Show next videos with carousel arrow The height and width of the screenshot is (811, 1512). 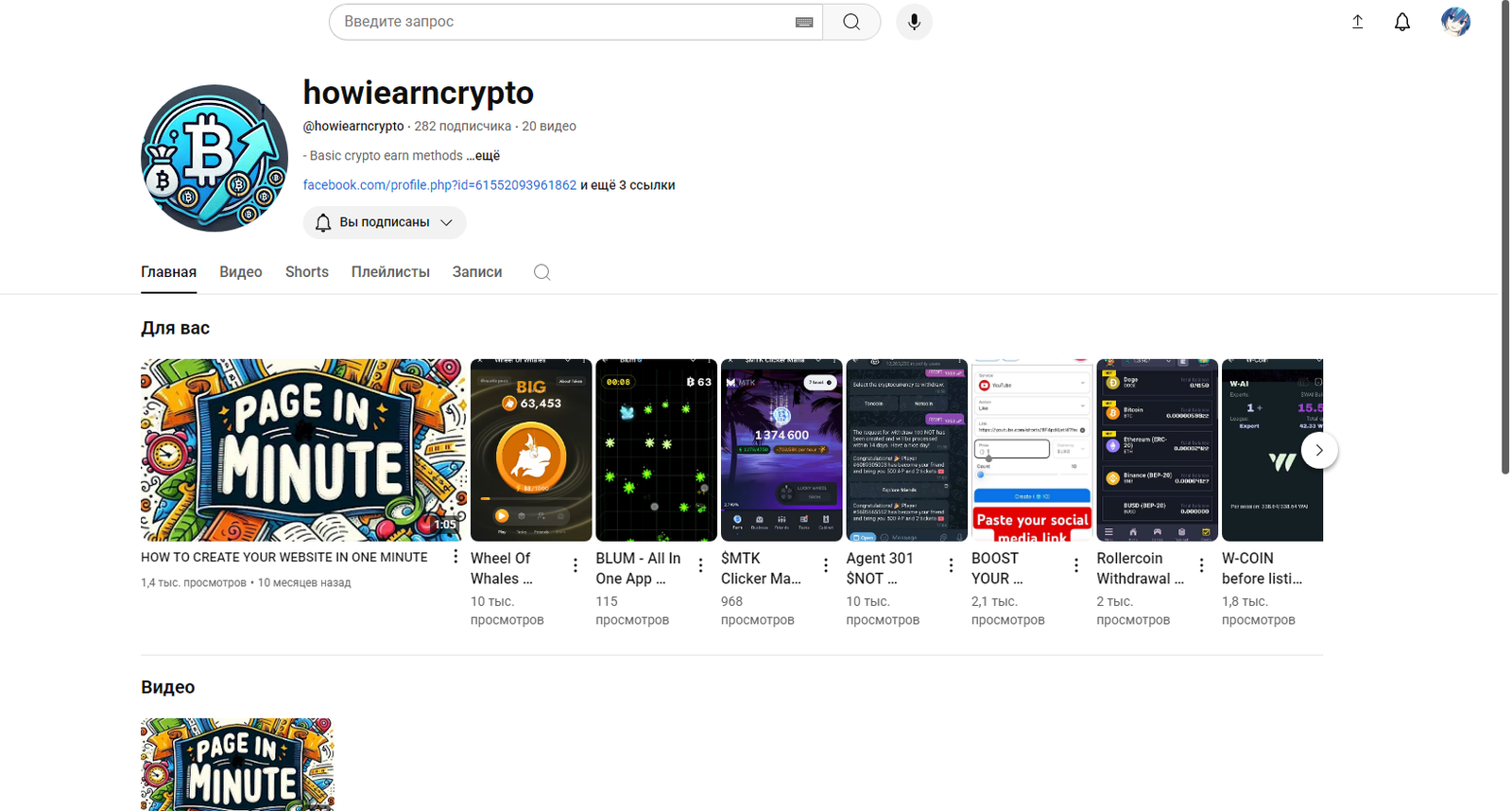pyautogui.click(x=1319, y=450)
